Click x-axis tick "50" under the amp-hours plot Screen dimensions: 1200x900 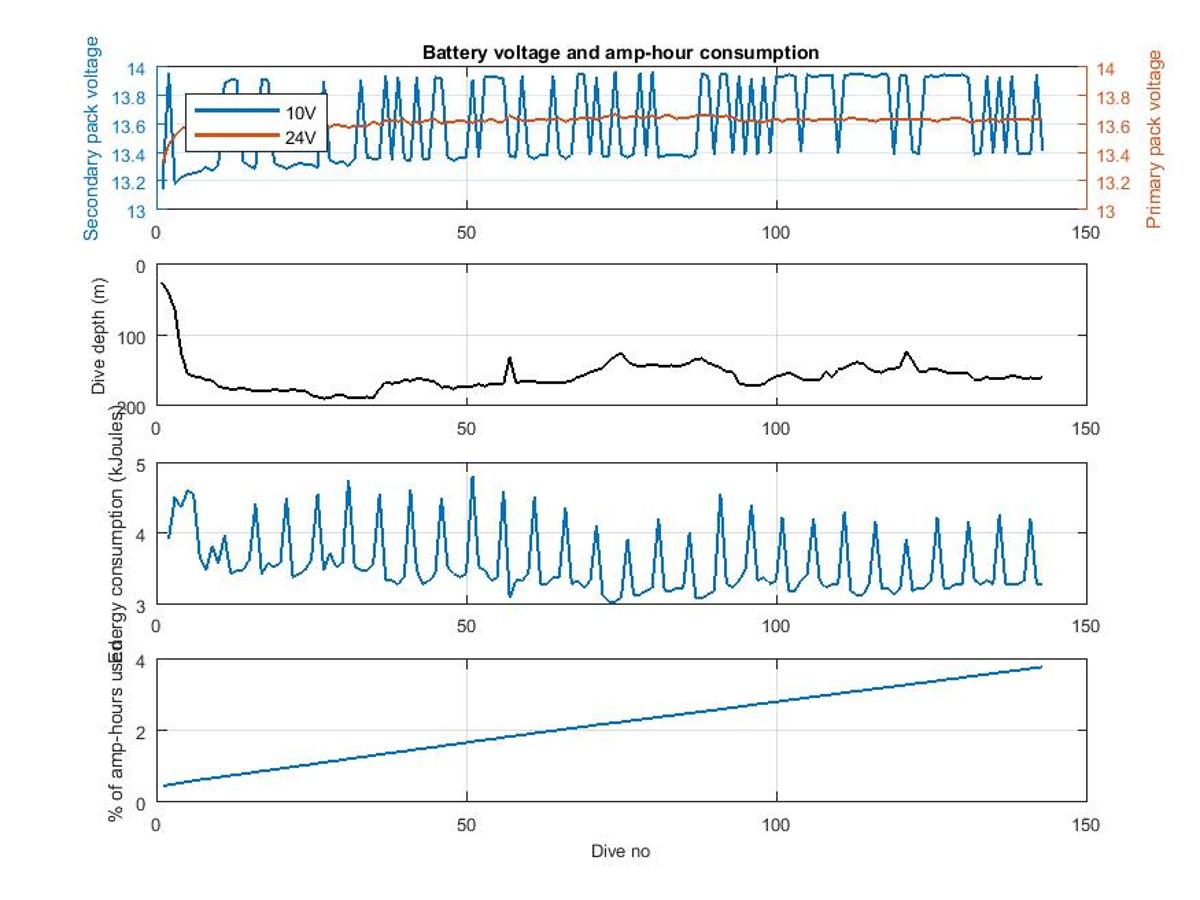[x=466, y=823]
